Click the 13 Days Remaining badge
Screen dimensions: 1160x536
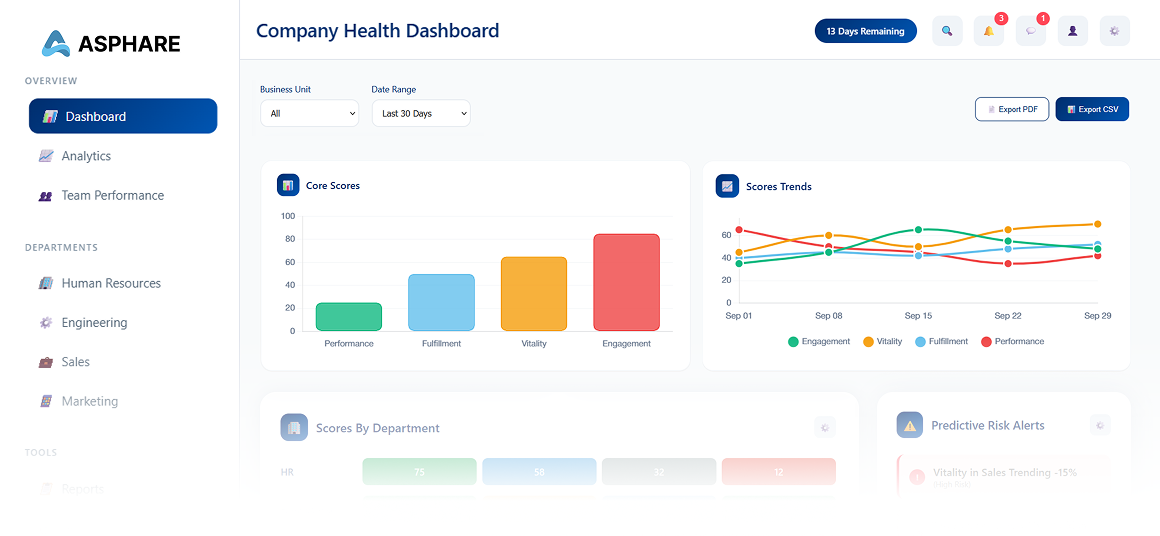click(865, 31)
